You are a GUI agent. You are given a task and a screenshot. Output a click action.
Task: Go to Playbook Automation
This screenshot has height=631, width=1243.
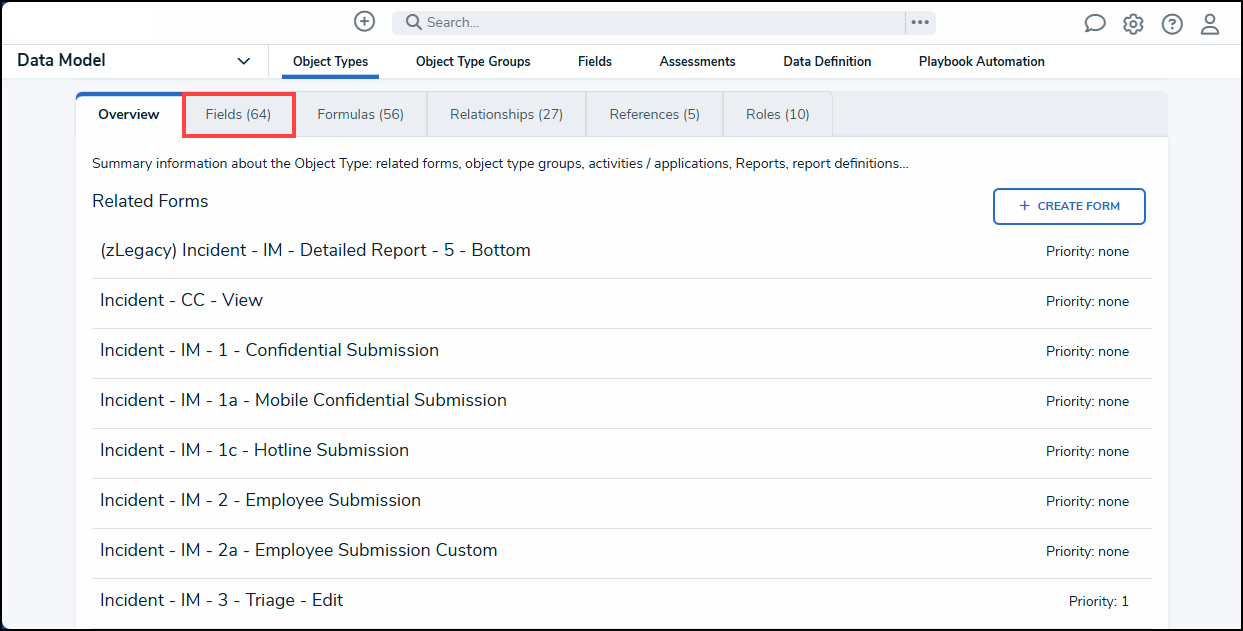point(981,61)
